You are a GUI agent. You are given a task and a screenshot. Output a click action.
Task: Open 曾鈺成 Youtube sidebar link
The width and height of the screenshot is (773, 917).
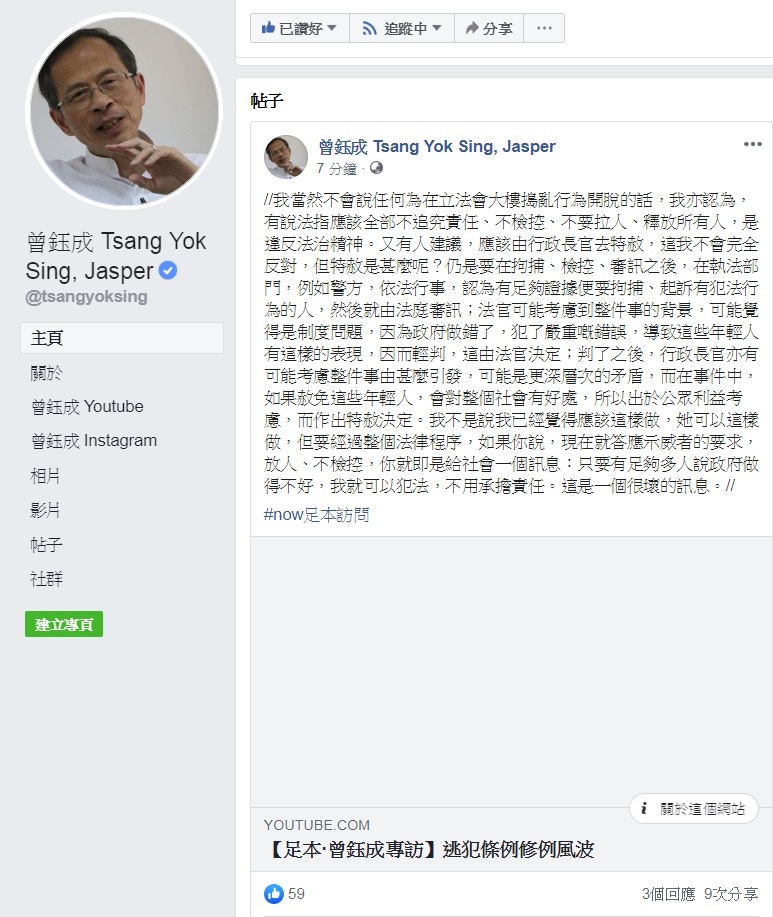[x=87, y=406]
